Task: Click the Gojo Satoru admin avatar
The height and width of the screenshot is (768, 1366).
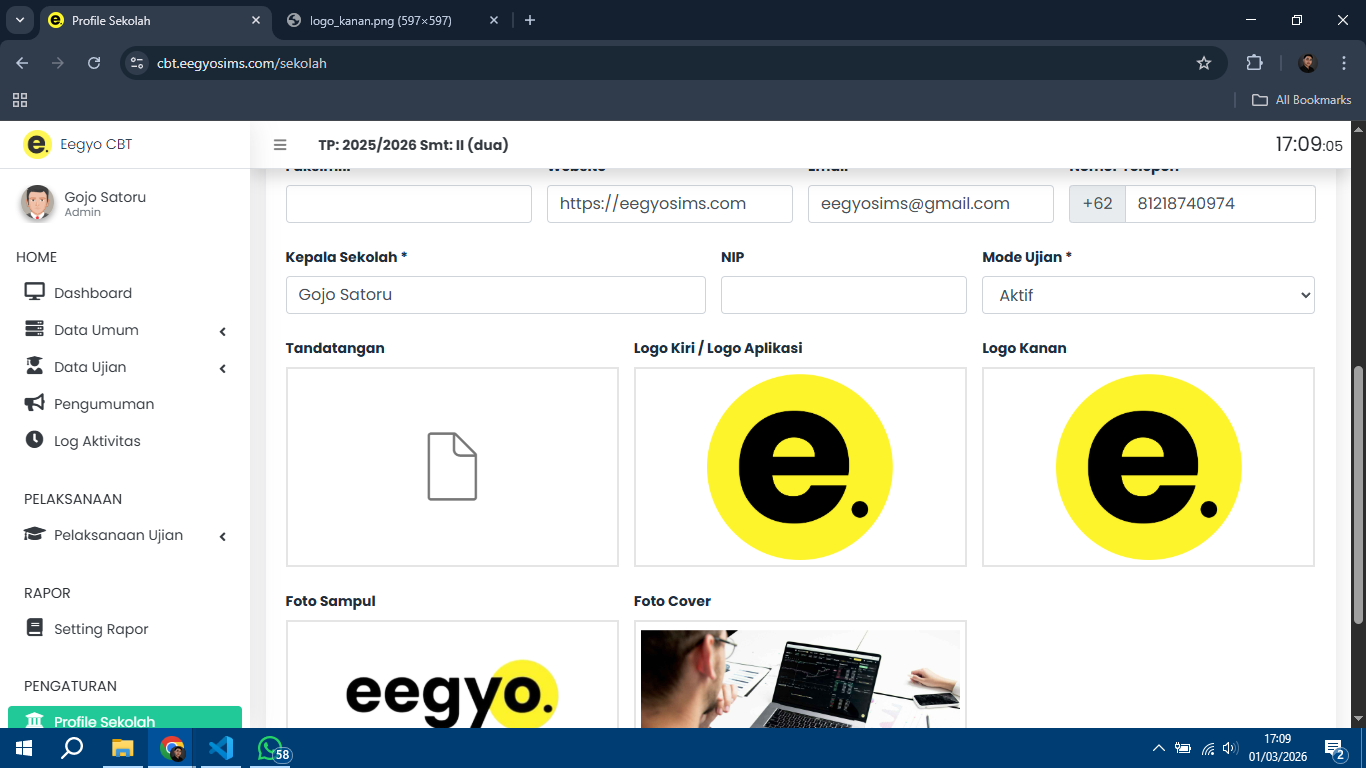Action: (x=38, y=203)
